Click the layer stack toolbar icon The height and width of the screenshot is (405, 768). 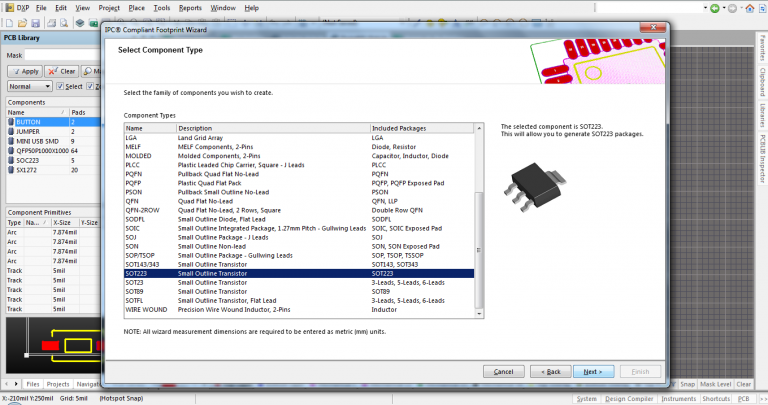point(80,23)
